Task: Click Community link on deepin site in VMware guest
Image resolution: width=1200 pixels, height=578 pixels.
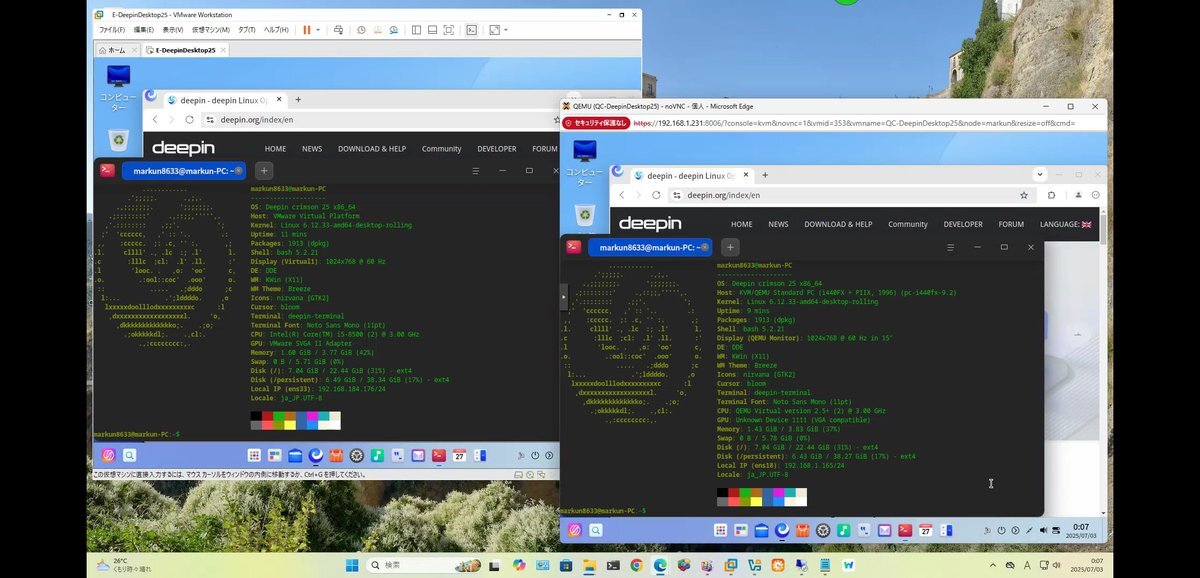Action: click(441, 149)
